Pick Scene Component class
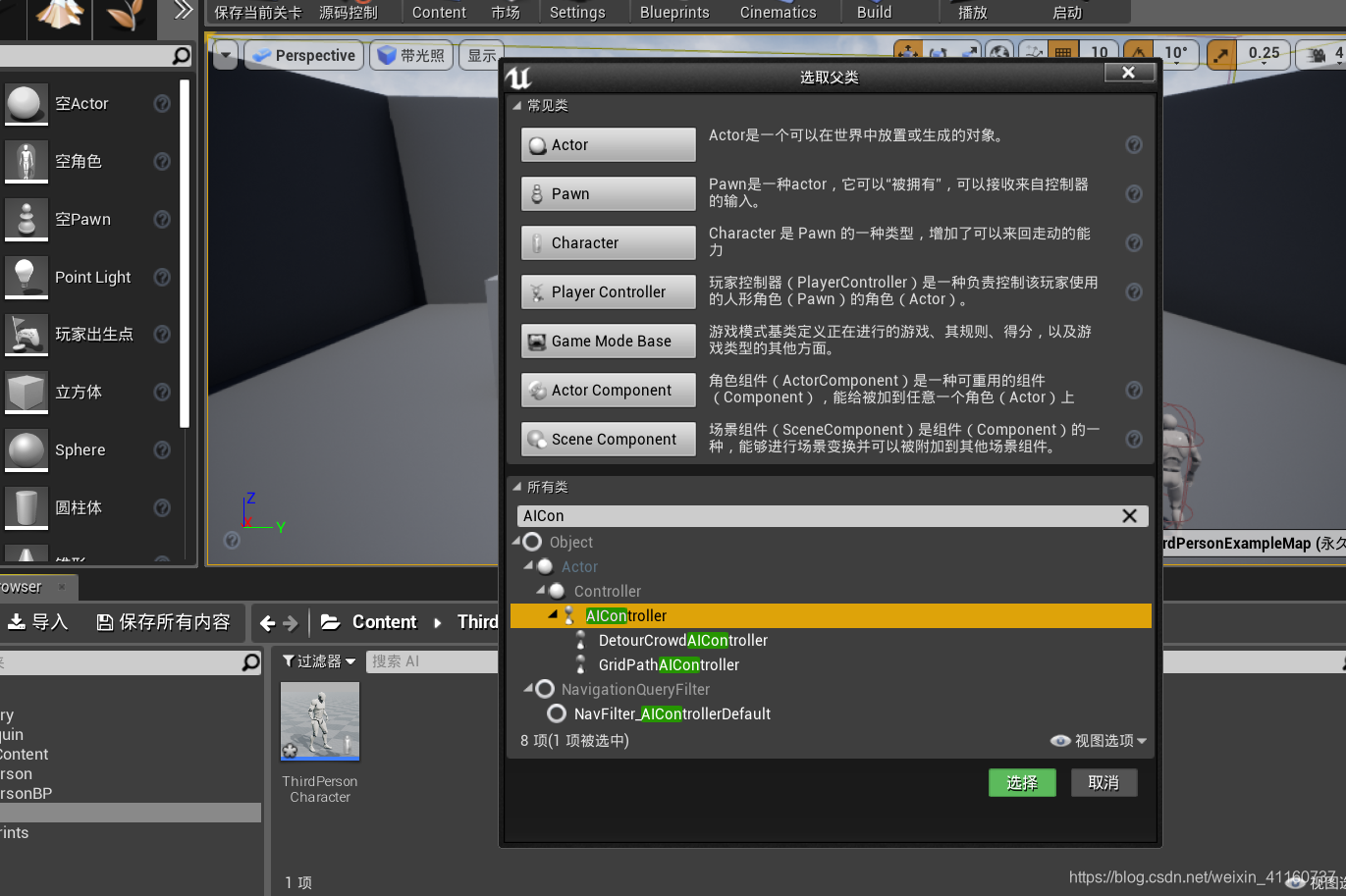This screenshot has width=1346, height=896. pyautogui.click(x=608, y=440)
